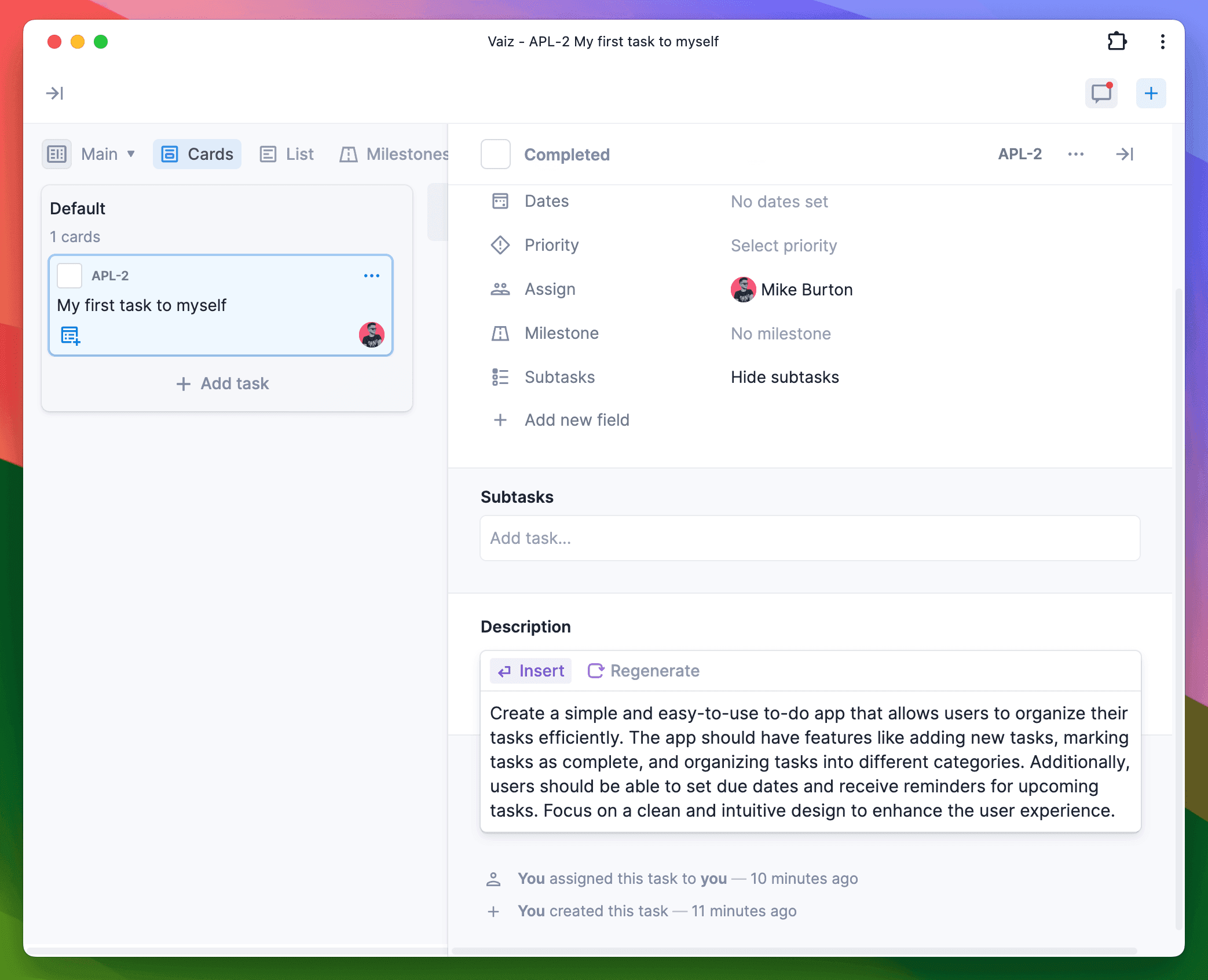Viewport: 1208px width, 980px height.
Task: Tick the checkbox on APL-2 card
Action: (69, 276)
